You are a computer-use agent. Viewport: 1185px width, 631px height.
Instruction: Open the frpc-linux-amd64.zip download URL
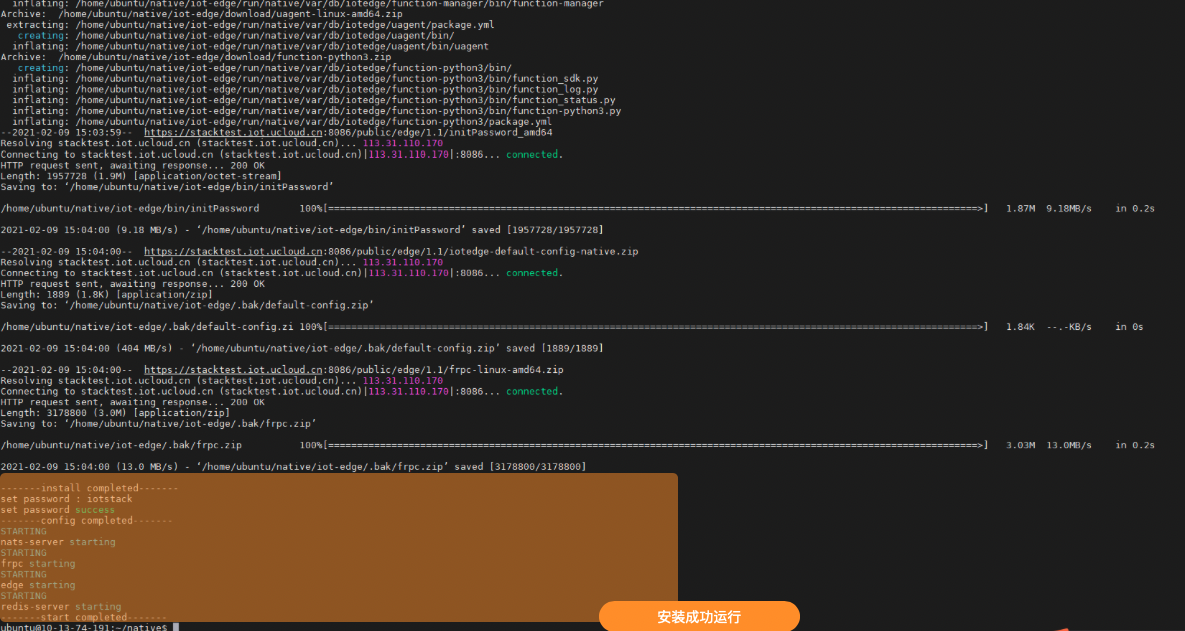click(353, 369)
